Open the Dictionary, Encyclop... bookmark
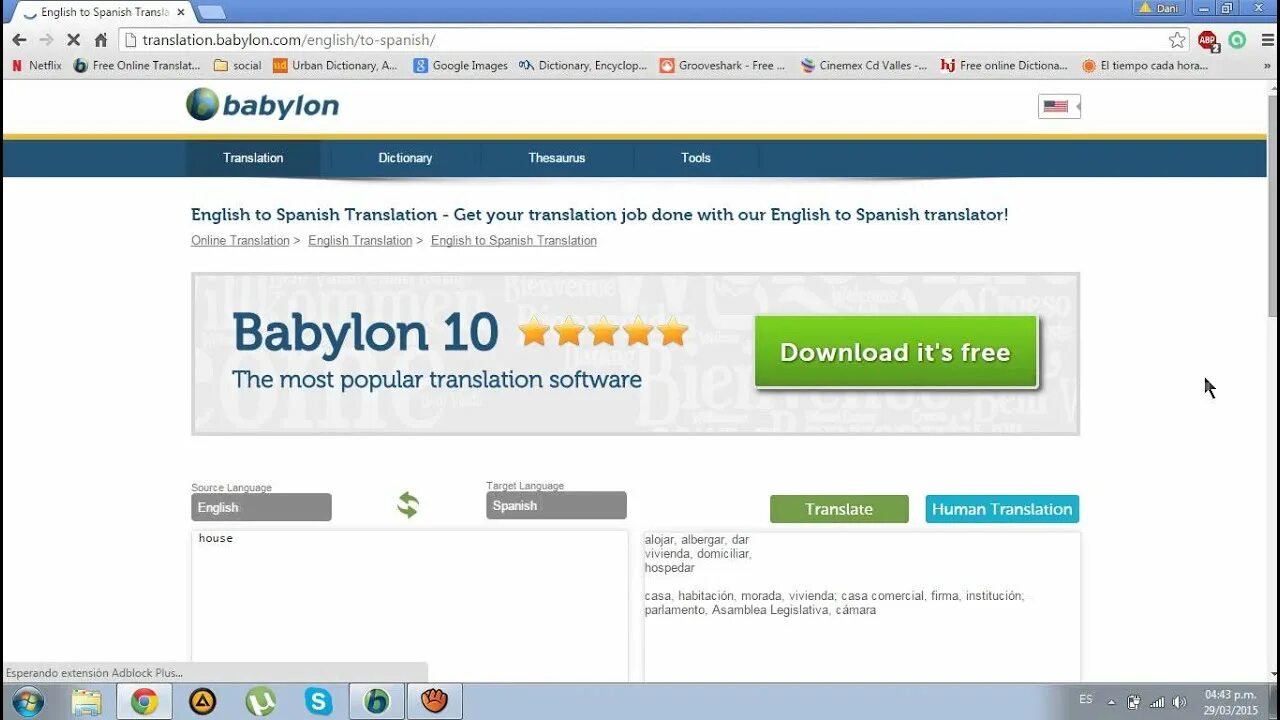1280x720 pixels. pyautogui.click(x=583, y=66)
